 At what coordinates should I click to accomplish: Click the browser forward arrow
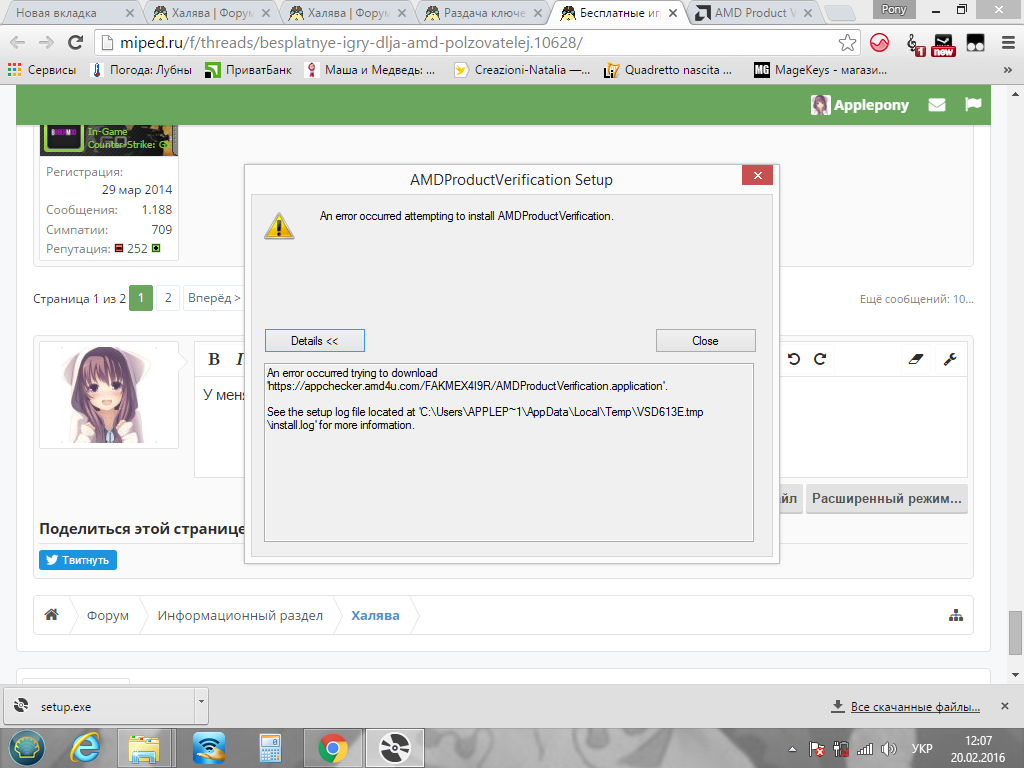46,43
